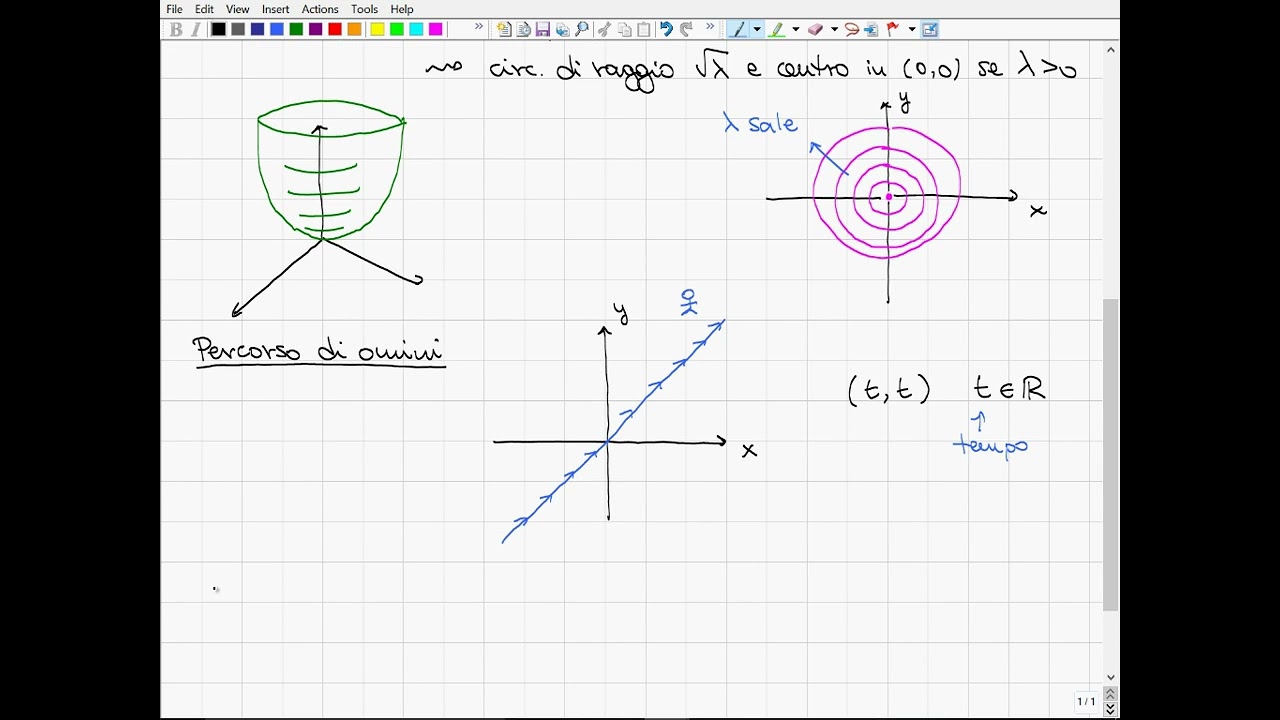Choose the purple ink color swatch
The image size is (1280, 720).
[316, 30]
